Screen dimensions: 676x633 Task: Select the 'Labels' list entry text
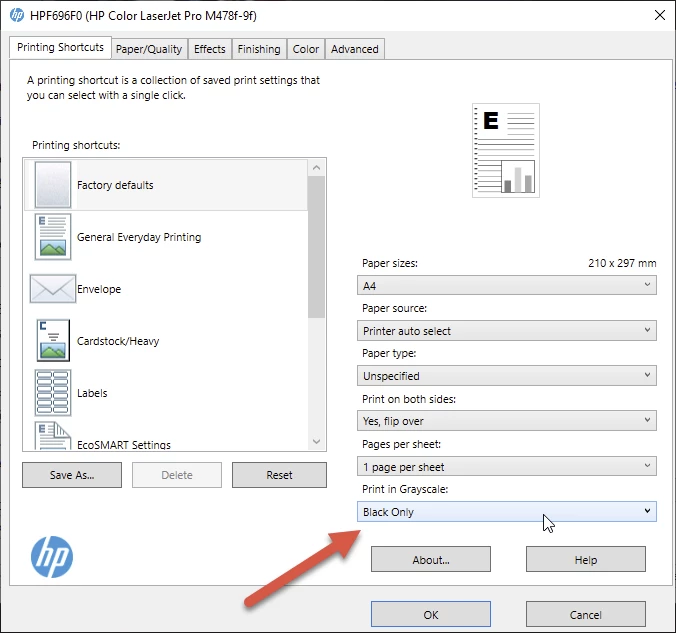pos(92,393)
